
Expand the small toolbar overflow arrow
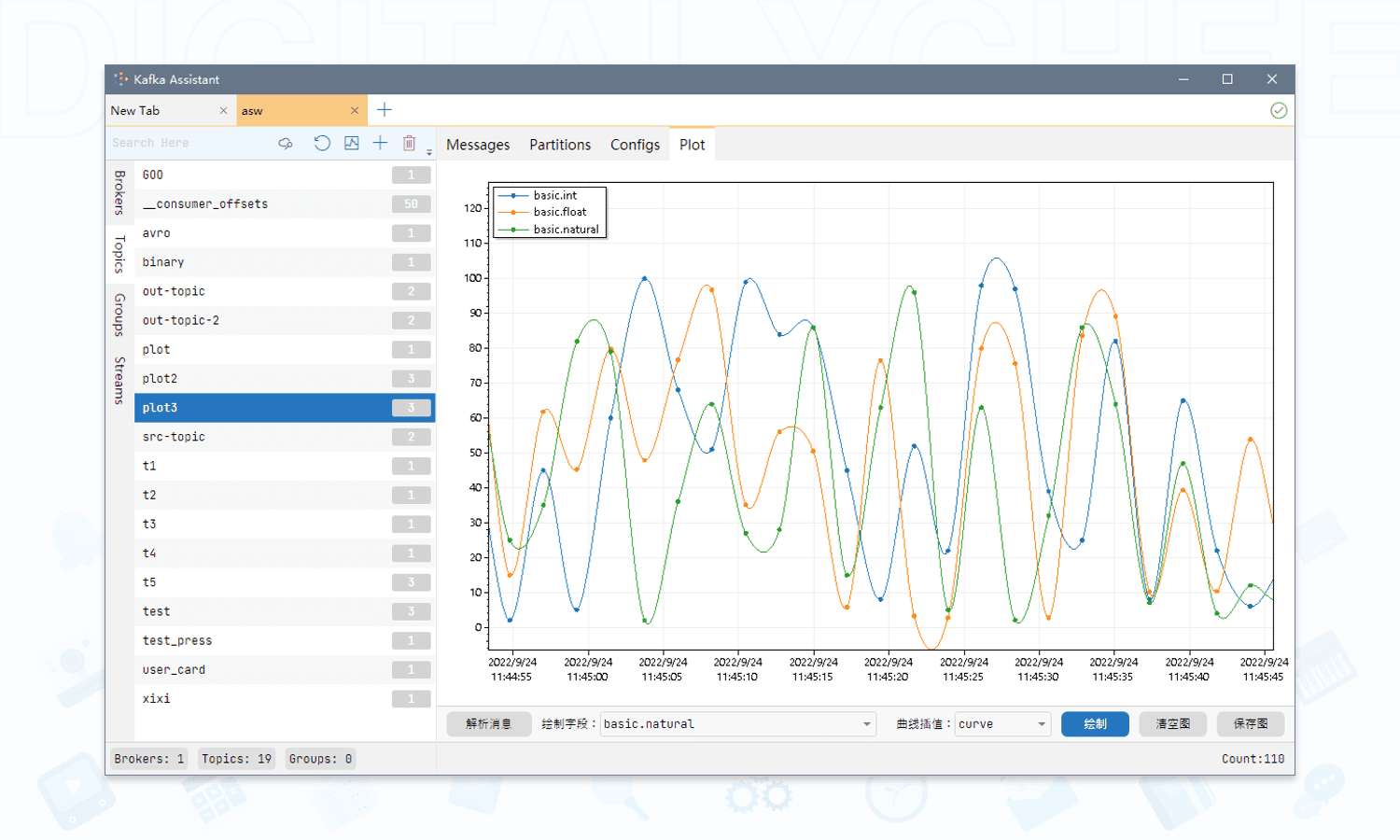tap(429, 152)
